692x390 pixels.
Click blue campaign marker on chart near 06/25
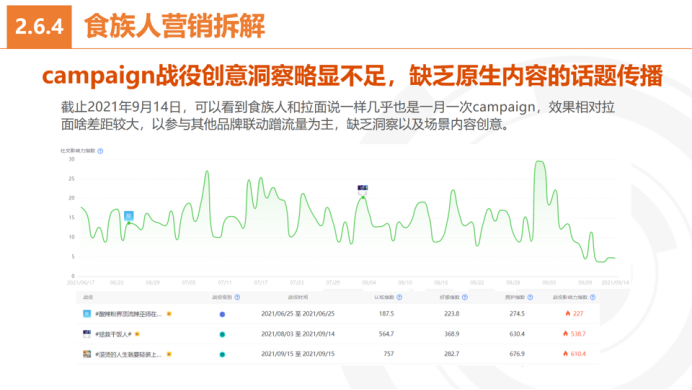pos(129,216)
